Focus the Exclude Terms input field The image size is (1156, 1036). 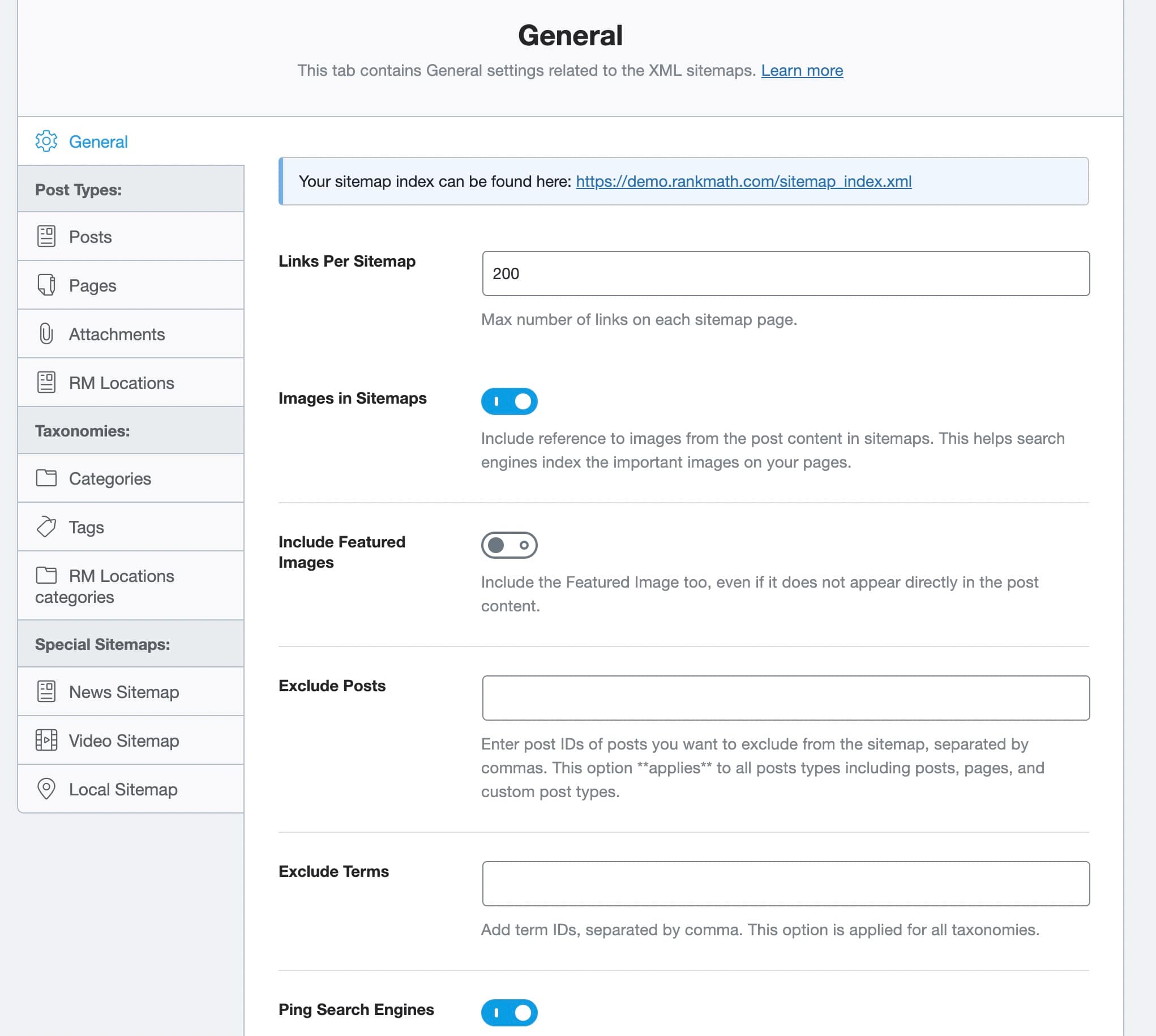785,884
